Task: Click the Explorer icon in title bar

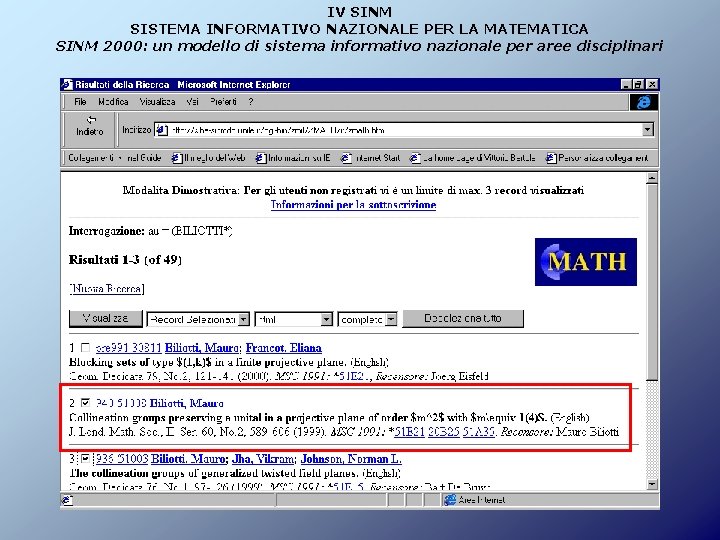Action: point(67,84)
